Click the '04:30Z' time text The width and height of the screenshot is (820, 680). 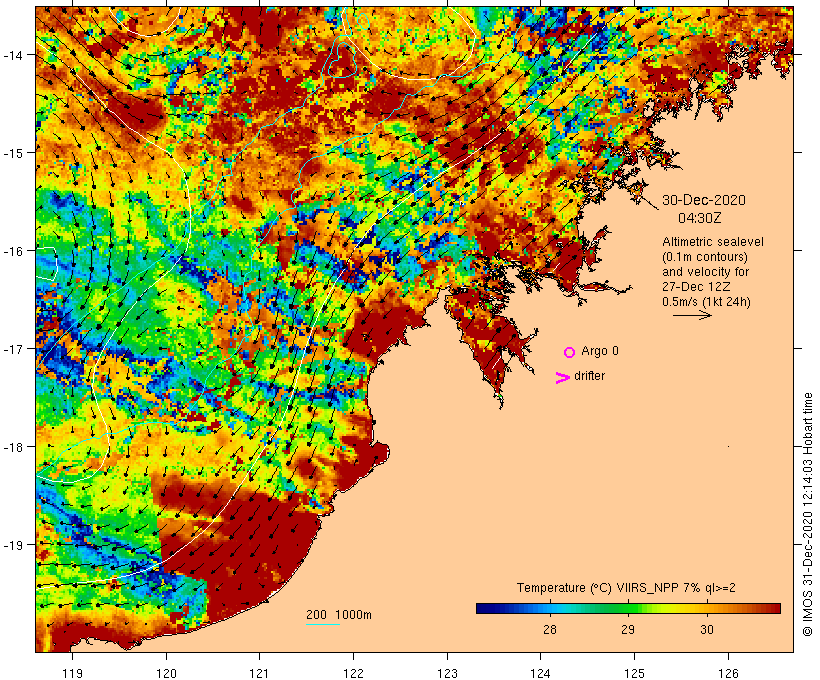(x=699, y=218)
